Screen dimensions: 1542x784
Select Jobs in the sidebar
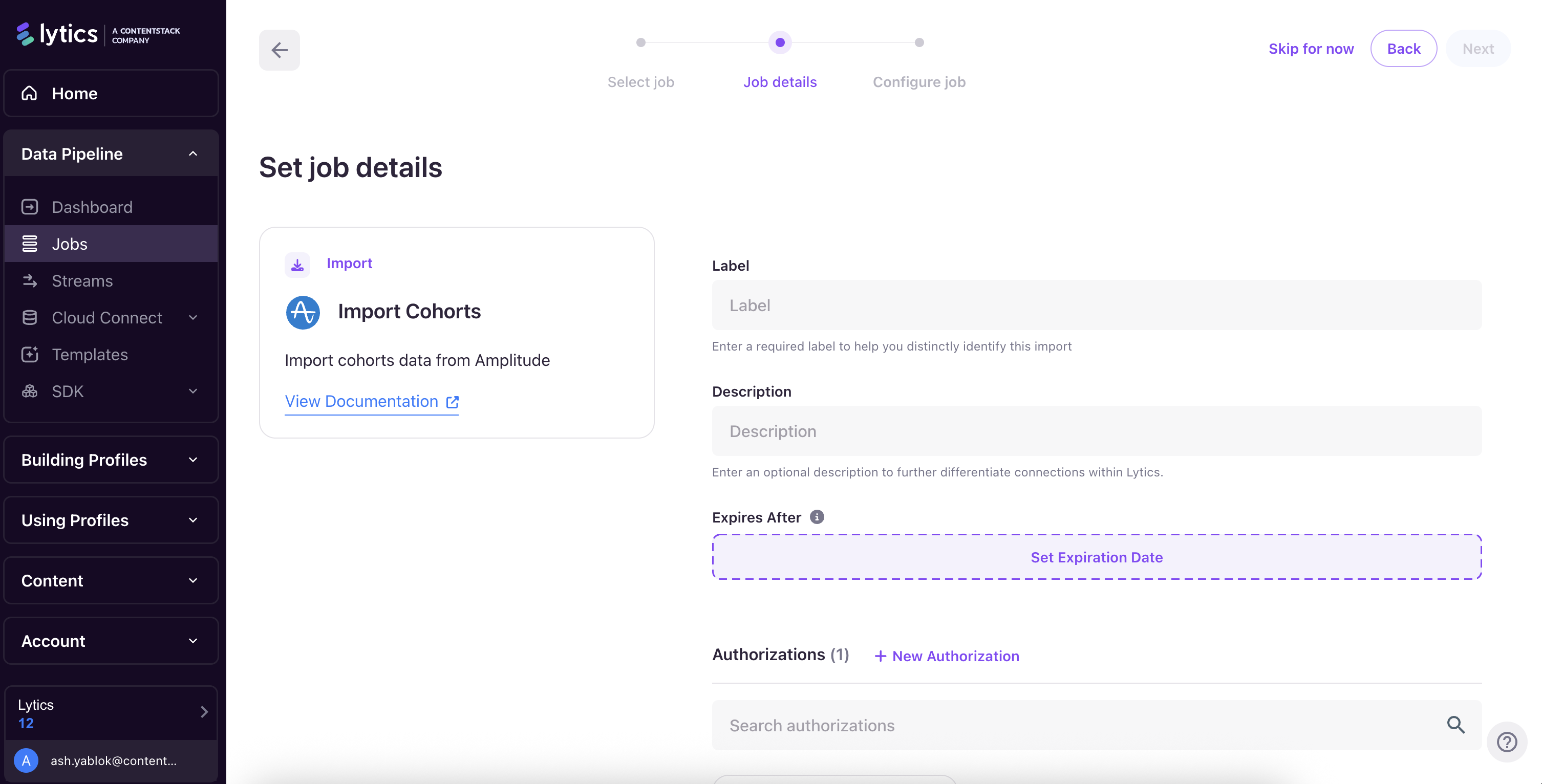pyautogui.click(x=111, y=244)
